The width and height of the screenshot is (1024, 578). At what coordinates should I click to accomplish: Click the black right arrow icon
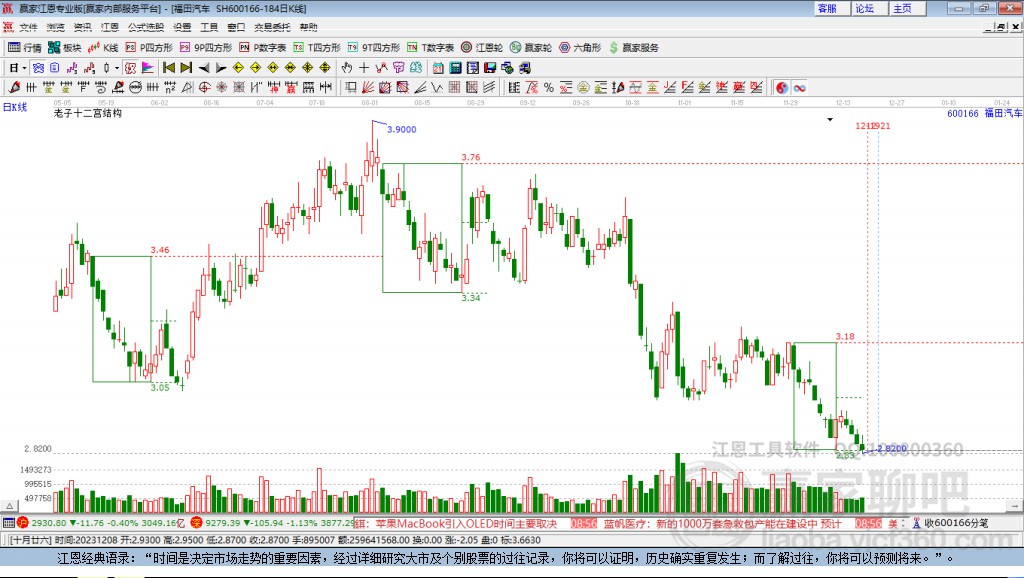click(x=221, y=68)
